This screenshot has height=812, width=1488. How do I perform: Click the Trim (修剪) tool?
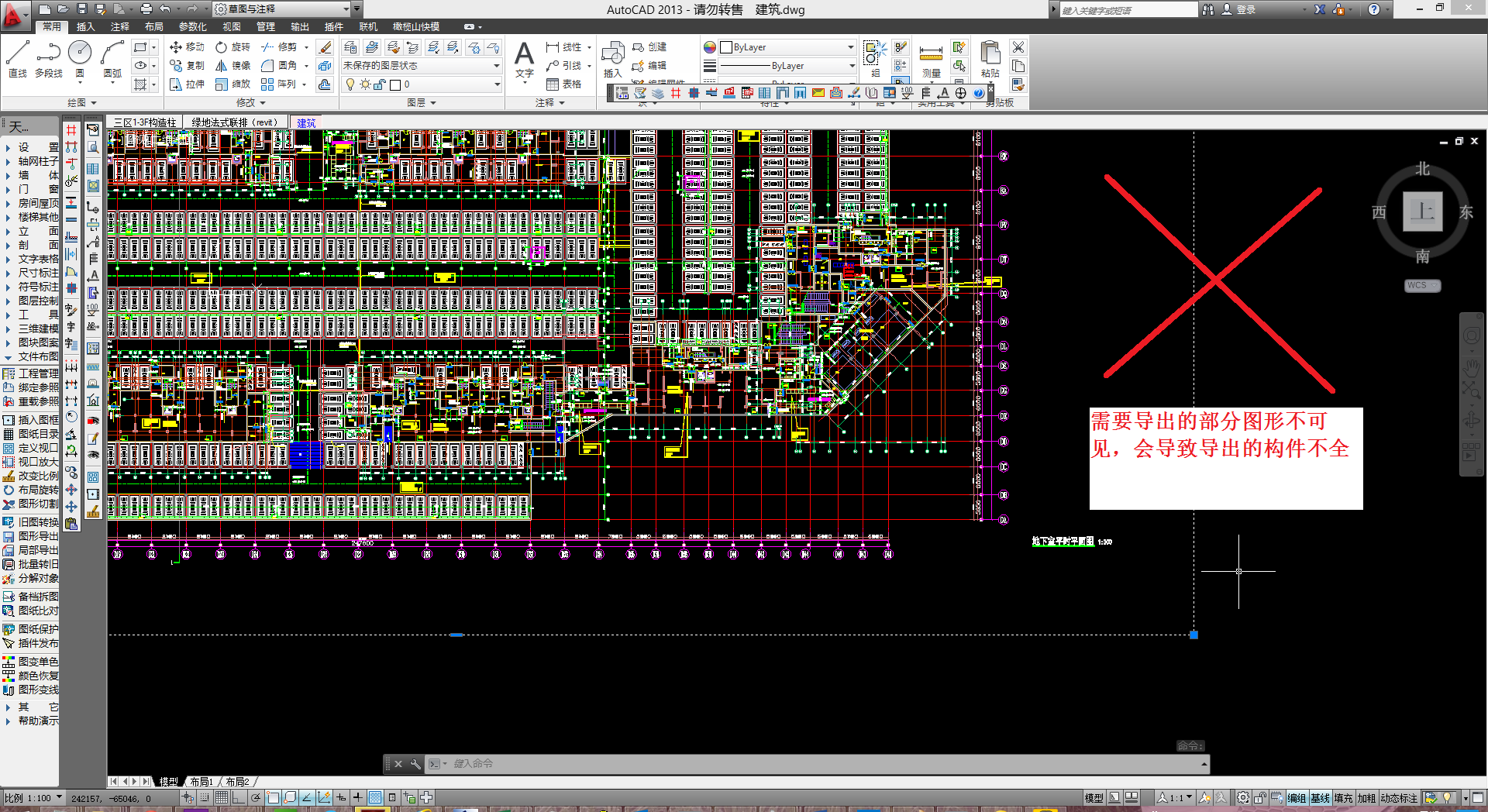tap(279, 46)
